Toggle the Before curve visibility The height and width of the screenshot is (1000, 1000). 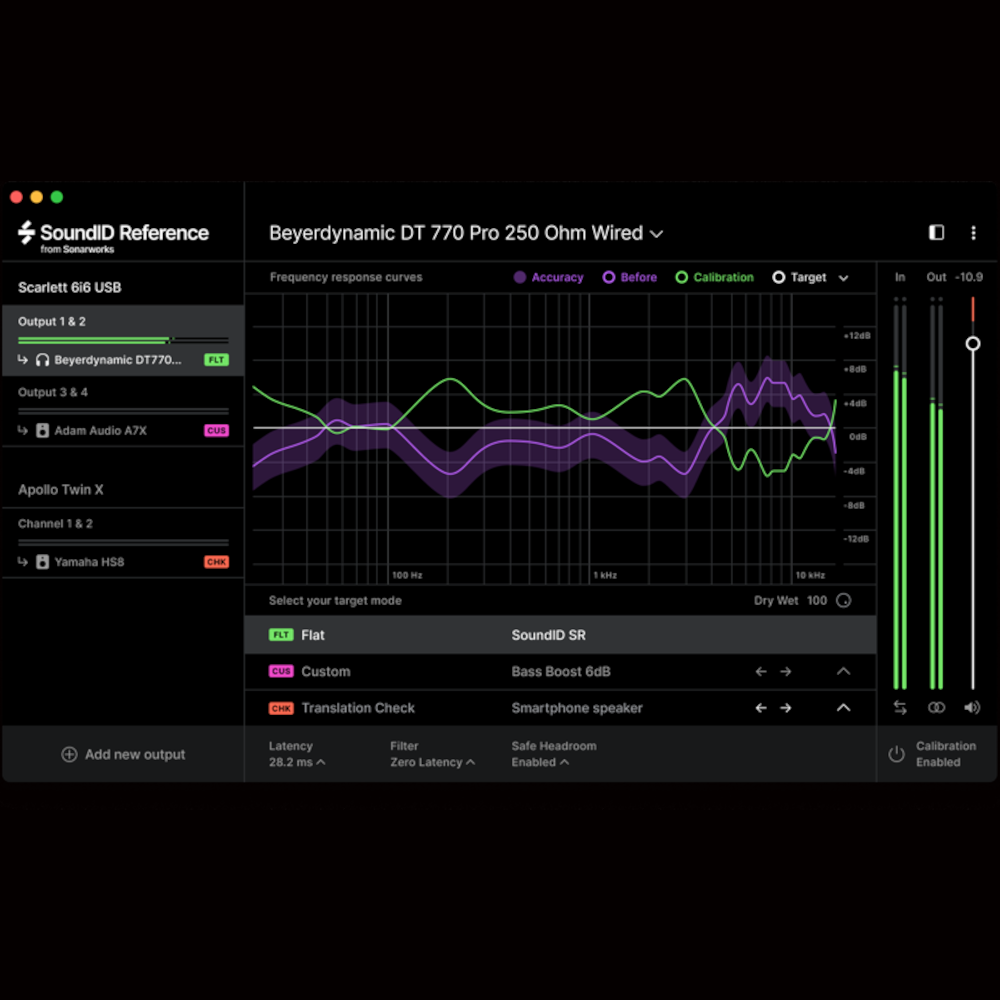[629, 277]
